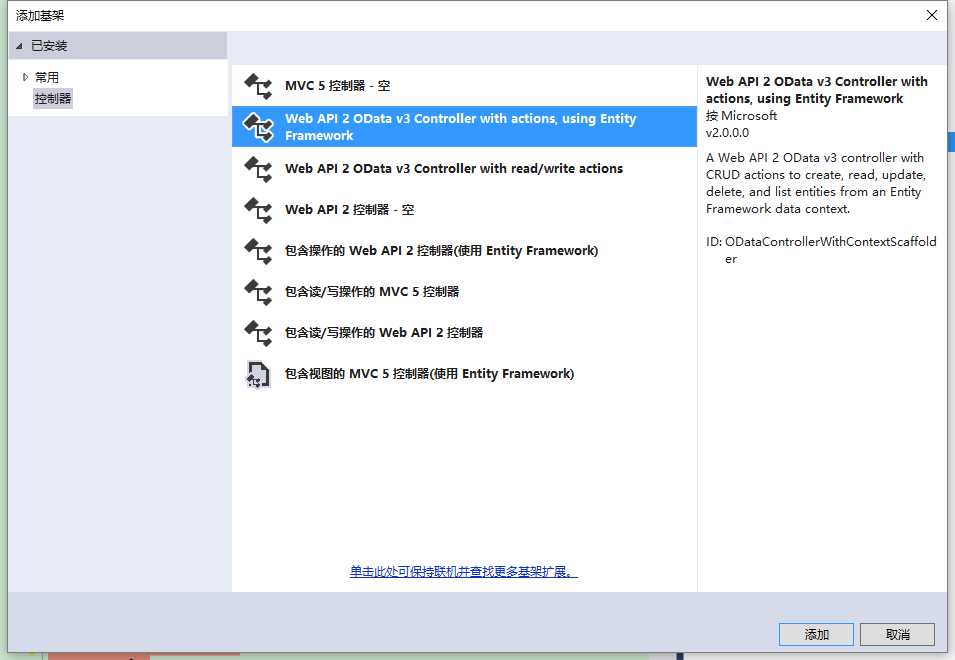The width and height of the screenshot is (955, 660).
Task: Click the v2.0.0.0 version text
Action: coord(727,133)
